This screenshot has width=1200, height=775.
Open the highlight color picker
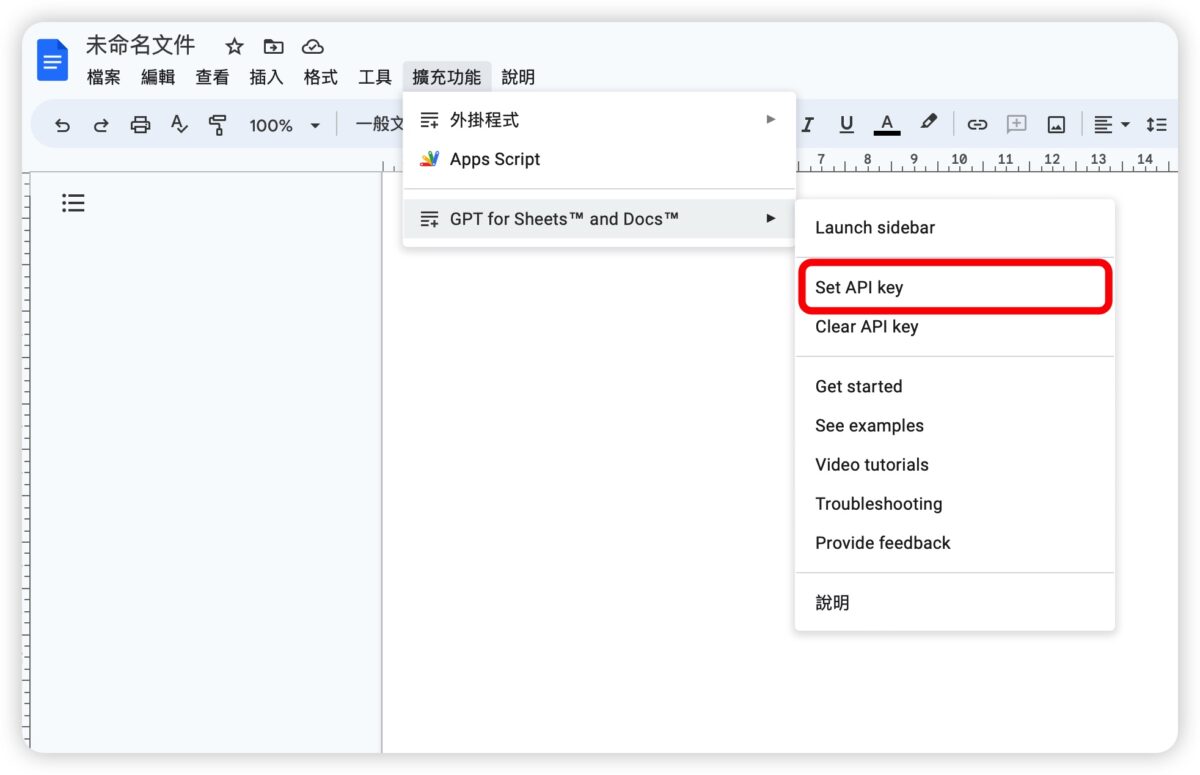[x=929, y=124]
